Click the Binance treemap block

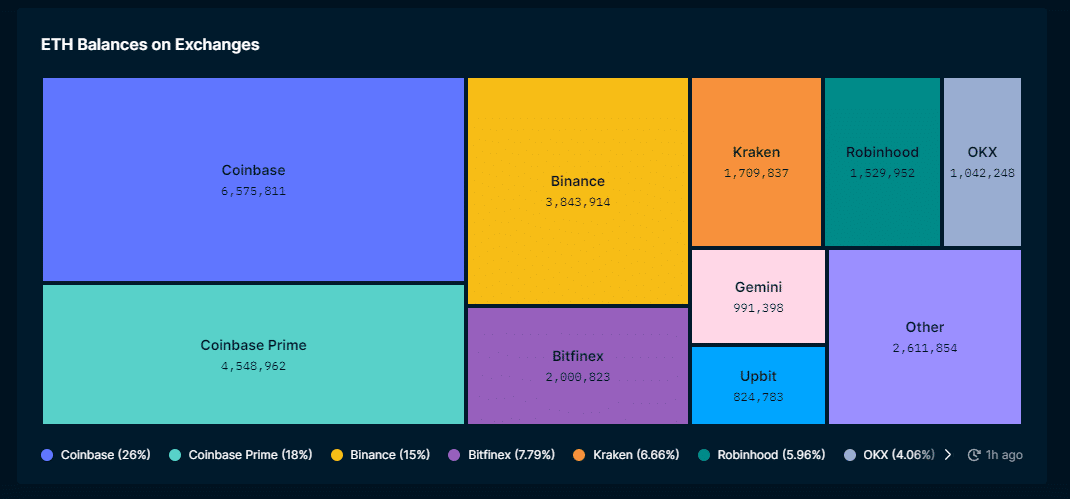pos(577,190)
